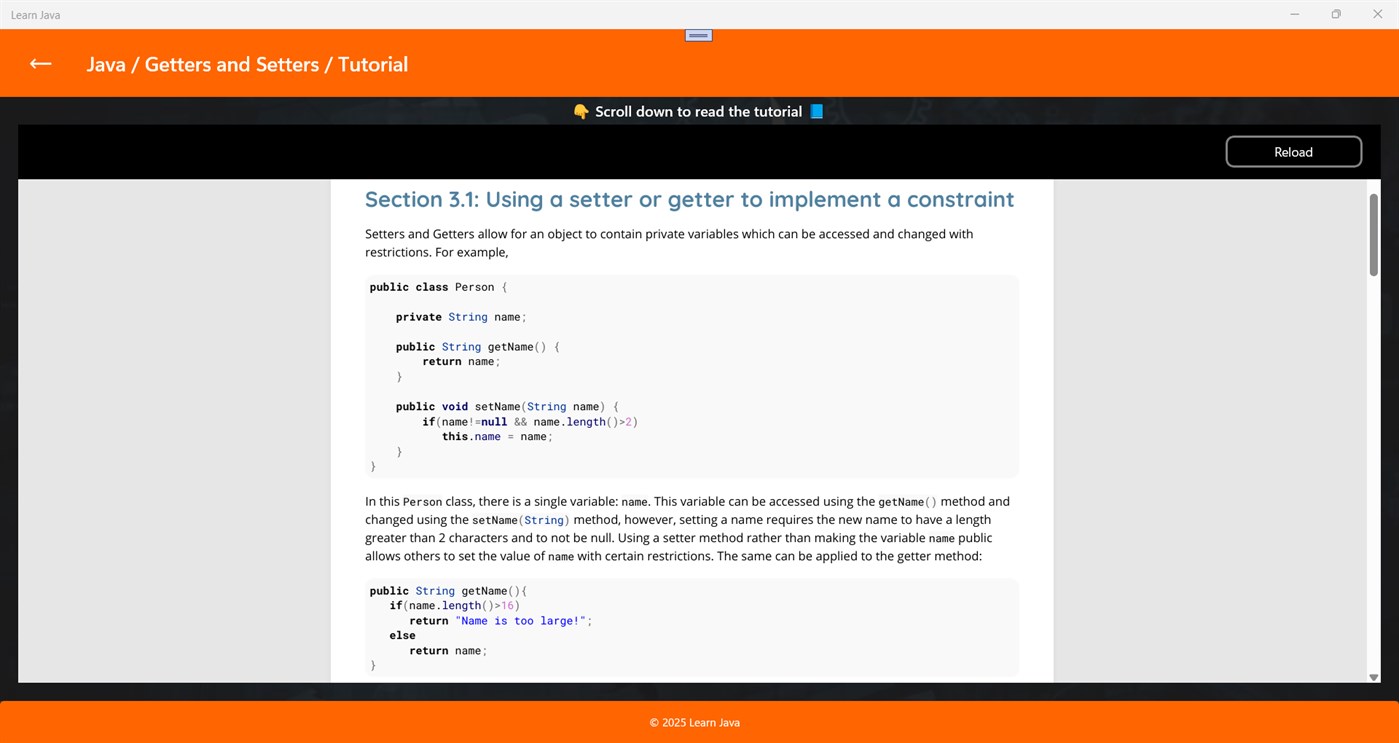Select the Person class code block
The width and height of the screenshot is (1399, 743).
(690, 376)
